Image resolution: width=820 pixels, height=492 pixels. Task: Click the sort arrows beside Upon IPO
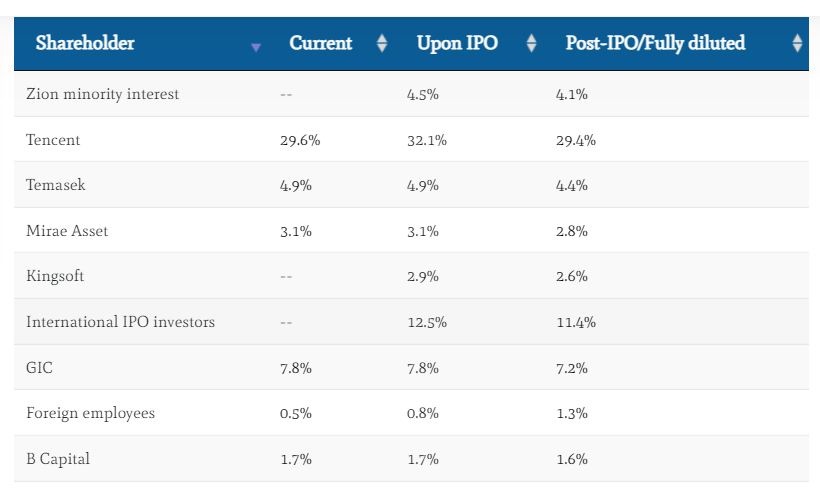tap(531, 43)
